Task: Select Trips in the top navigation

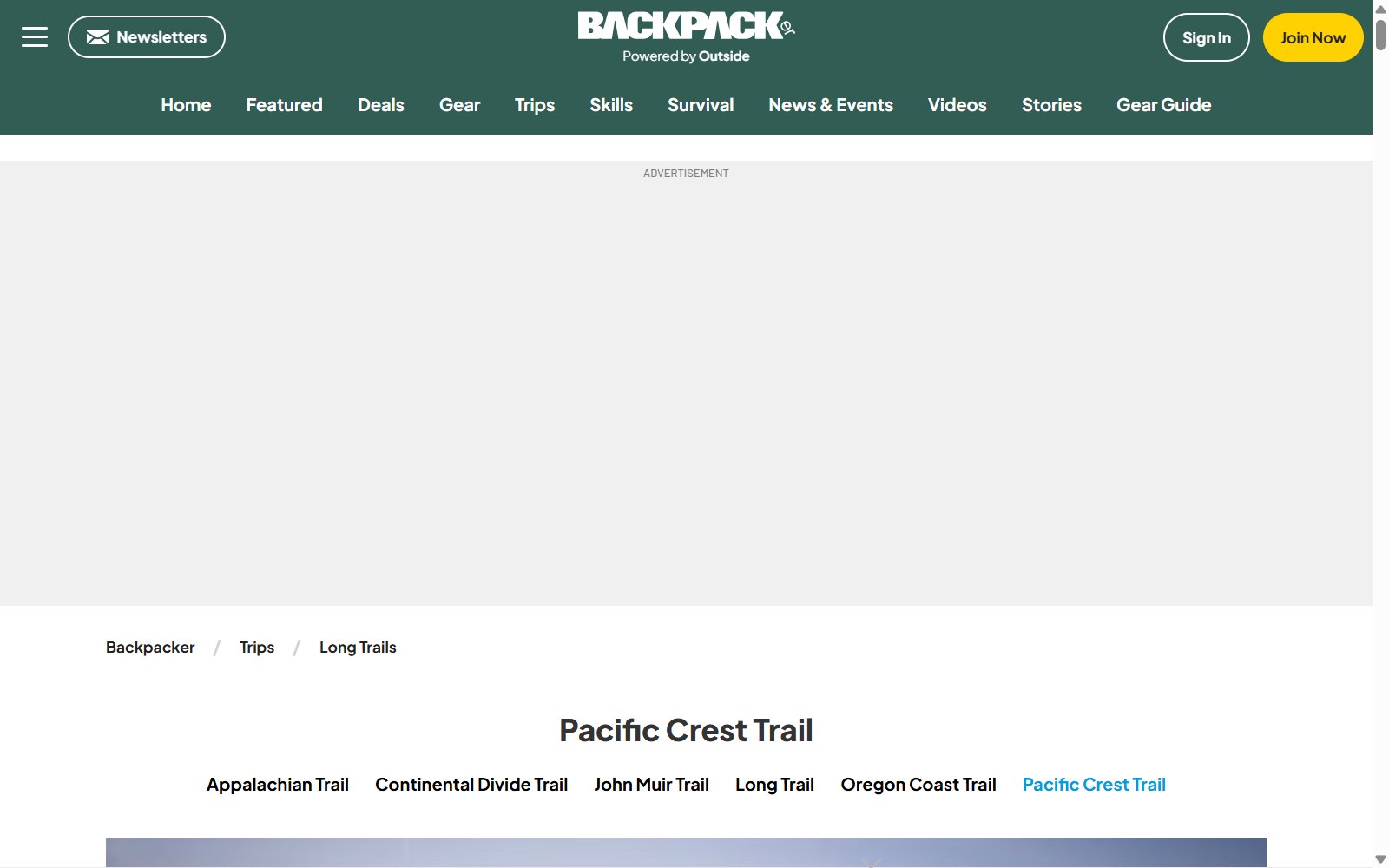Action: [535, 105]
